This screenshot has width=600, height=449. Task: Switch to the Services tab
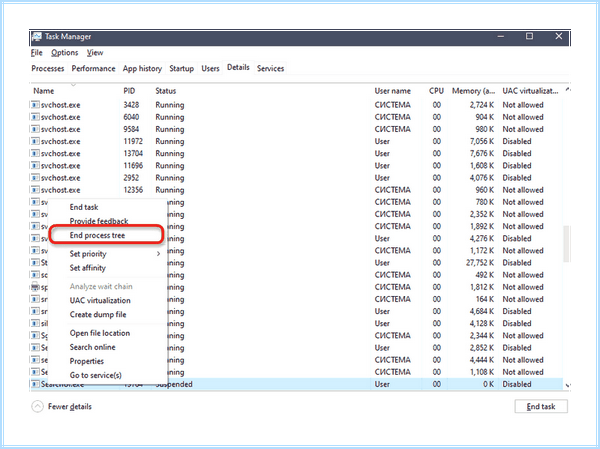pos(271,69)
